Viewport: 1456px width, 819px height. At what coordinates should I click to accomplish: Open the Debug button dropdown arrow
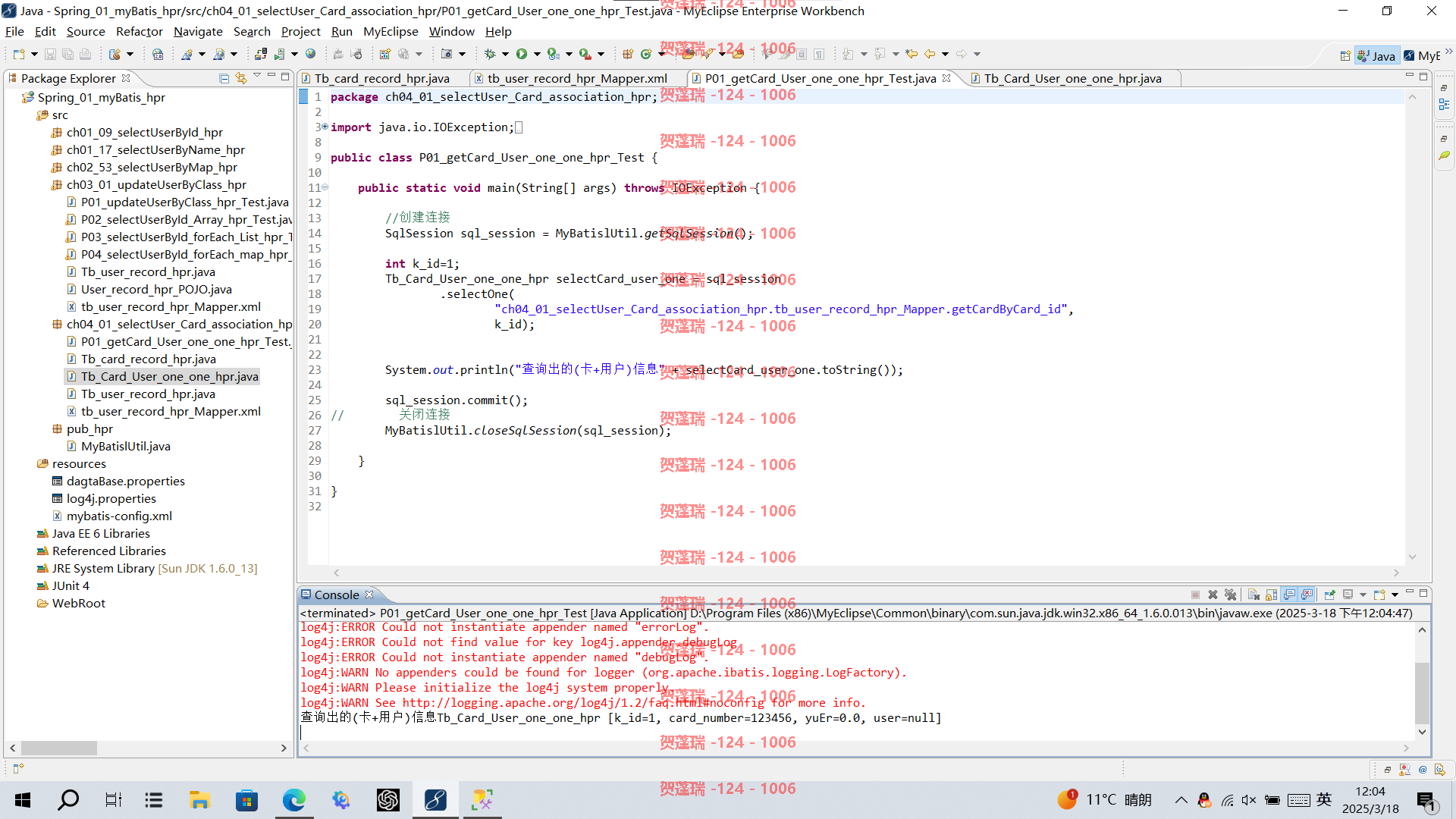click(505, 54)
